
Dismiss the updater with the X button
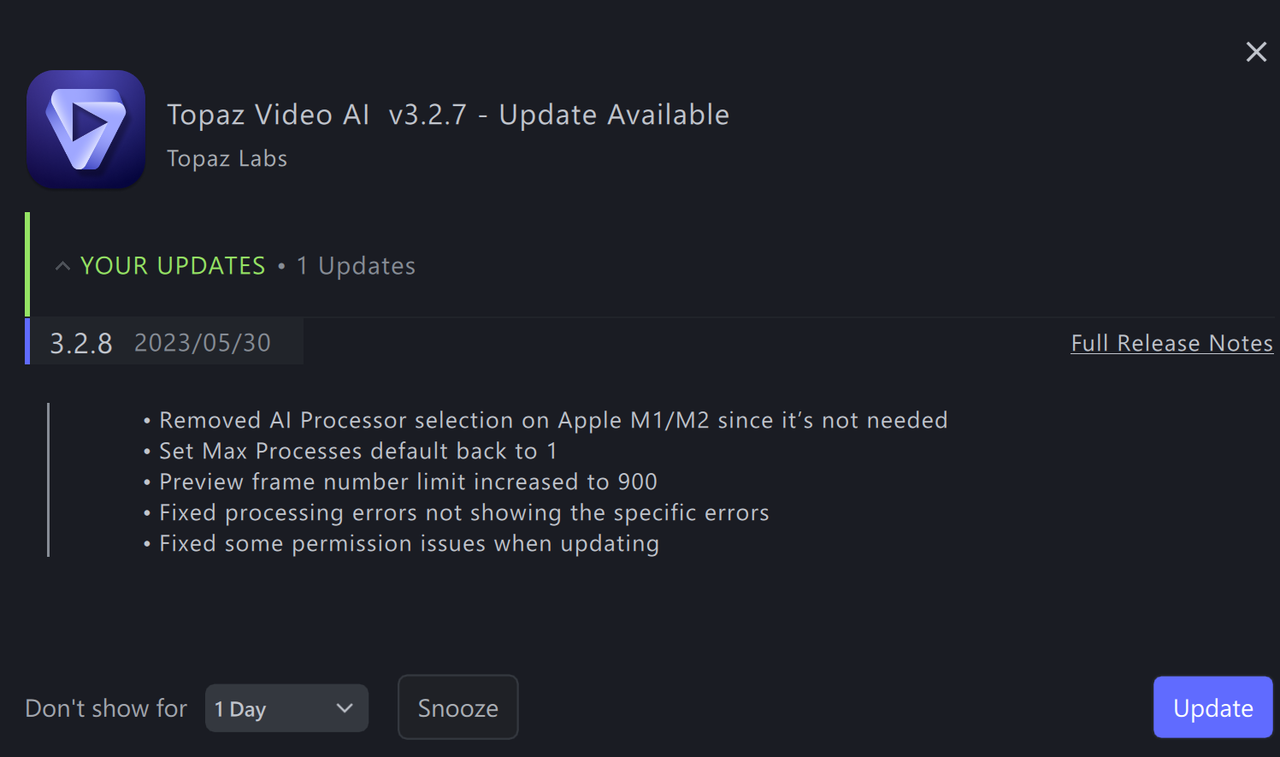(x=1256, y=51)
